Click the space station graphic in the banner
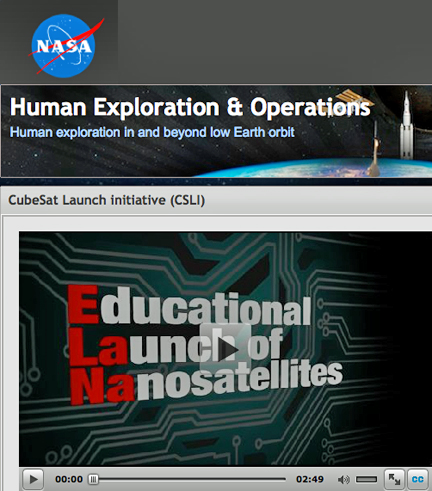432x491 pixels. [x=353, y=99]
